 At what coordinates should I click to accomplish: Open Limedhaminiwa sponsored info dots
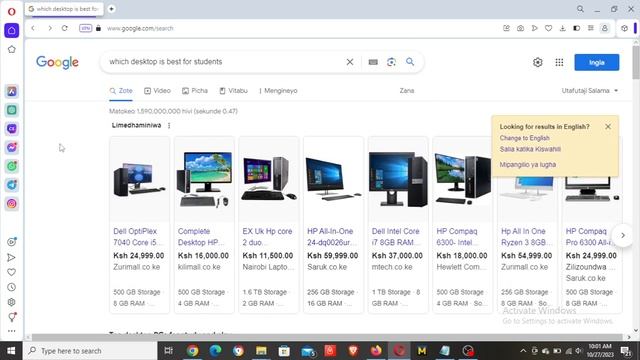point(169,125)
